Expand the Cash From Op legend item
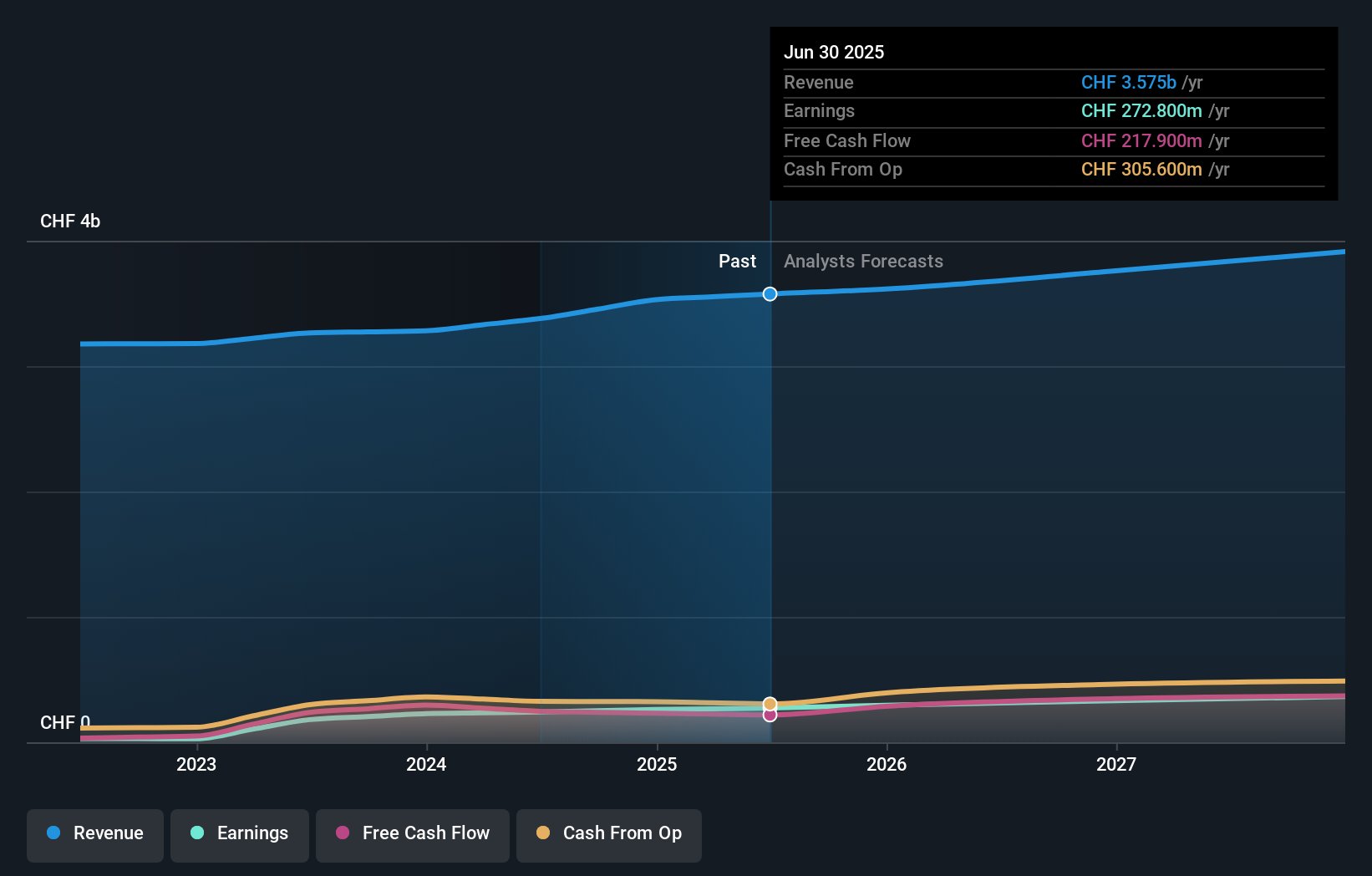Viewport: 1372px width, 876px height. [x=608, y=833]
